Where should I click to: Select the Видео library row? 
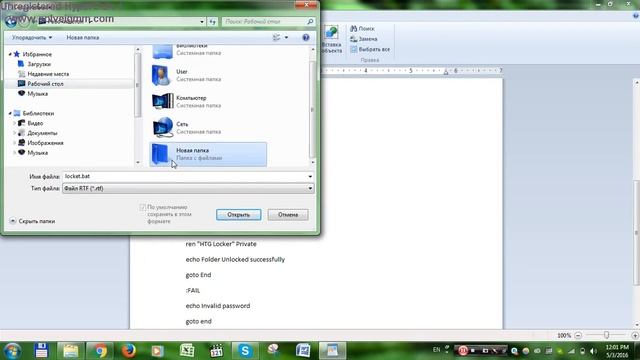tap(35, 123)
